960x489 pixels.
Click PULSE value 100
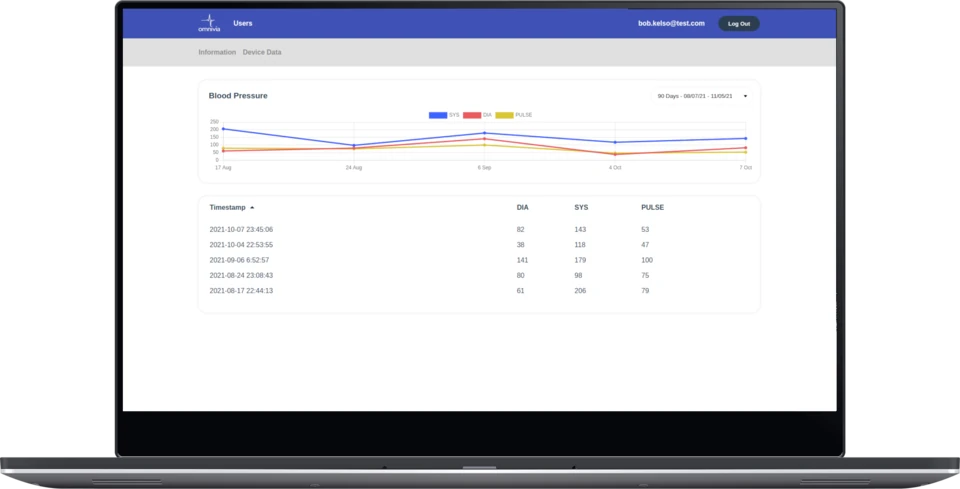point(647,260)
